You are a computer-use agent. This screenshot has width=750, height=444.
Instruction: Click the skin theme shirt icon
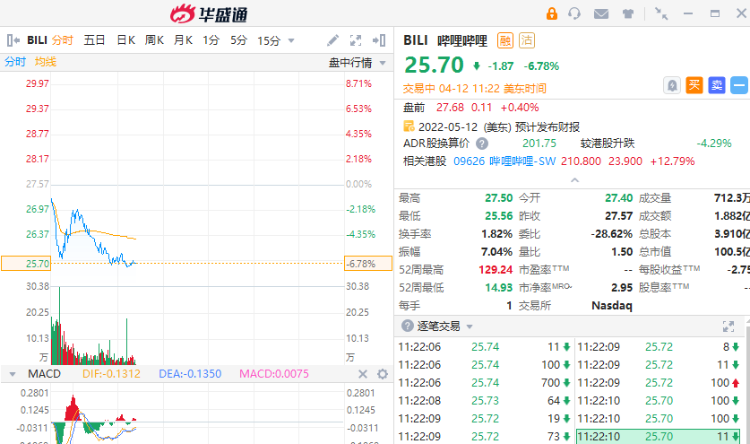(x=628, y=13)
